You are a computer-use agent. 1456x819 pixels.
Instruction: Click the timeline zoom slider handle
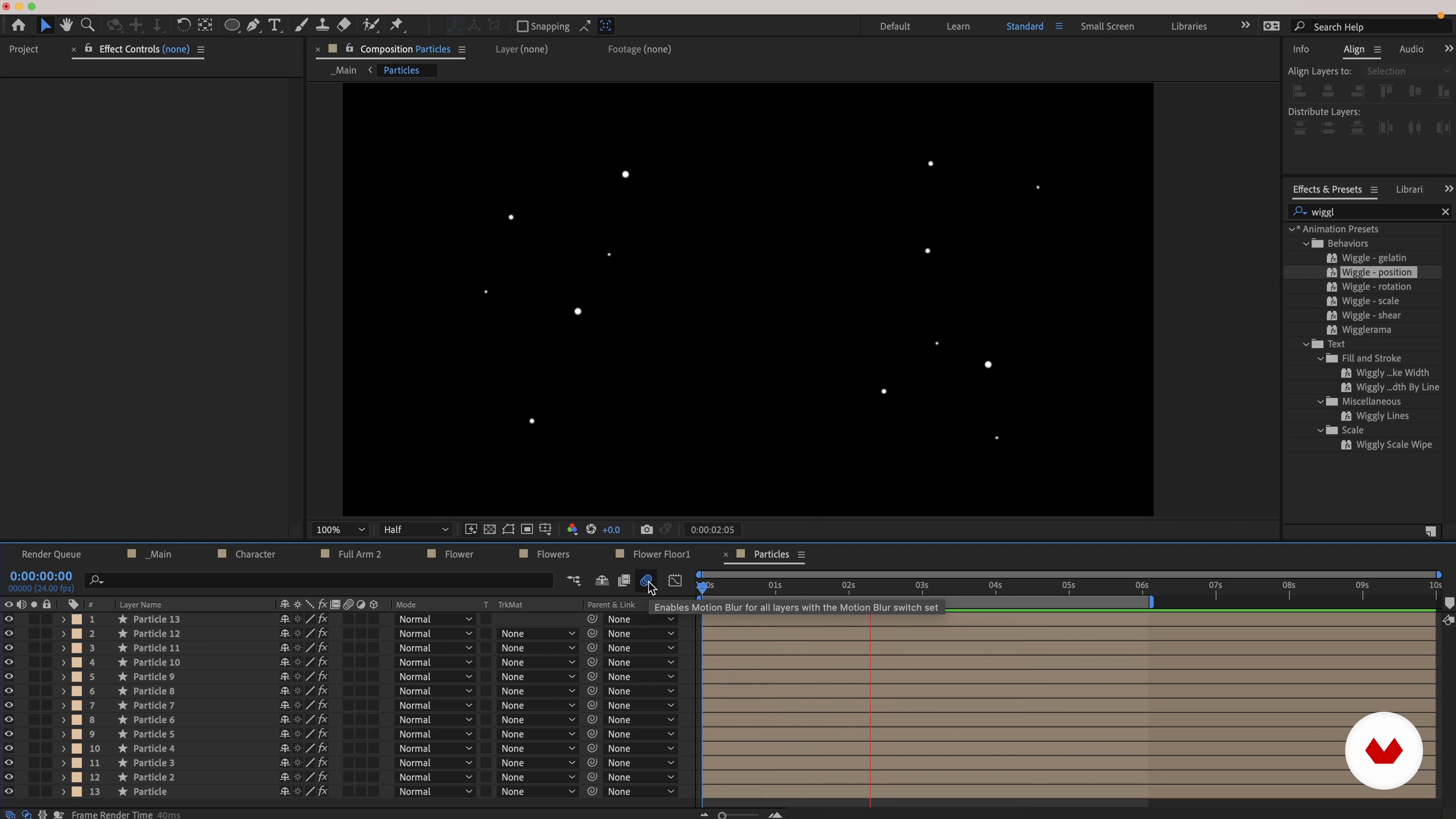[x=722, y=815]
